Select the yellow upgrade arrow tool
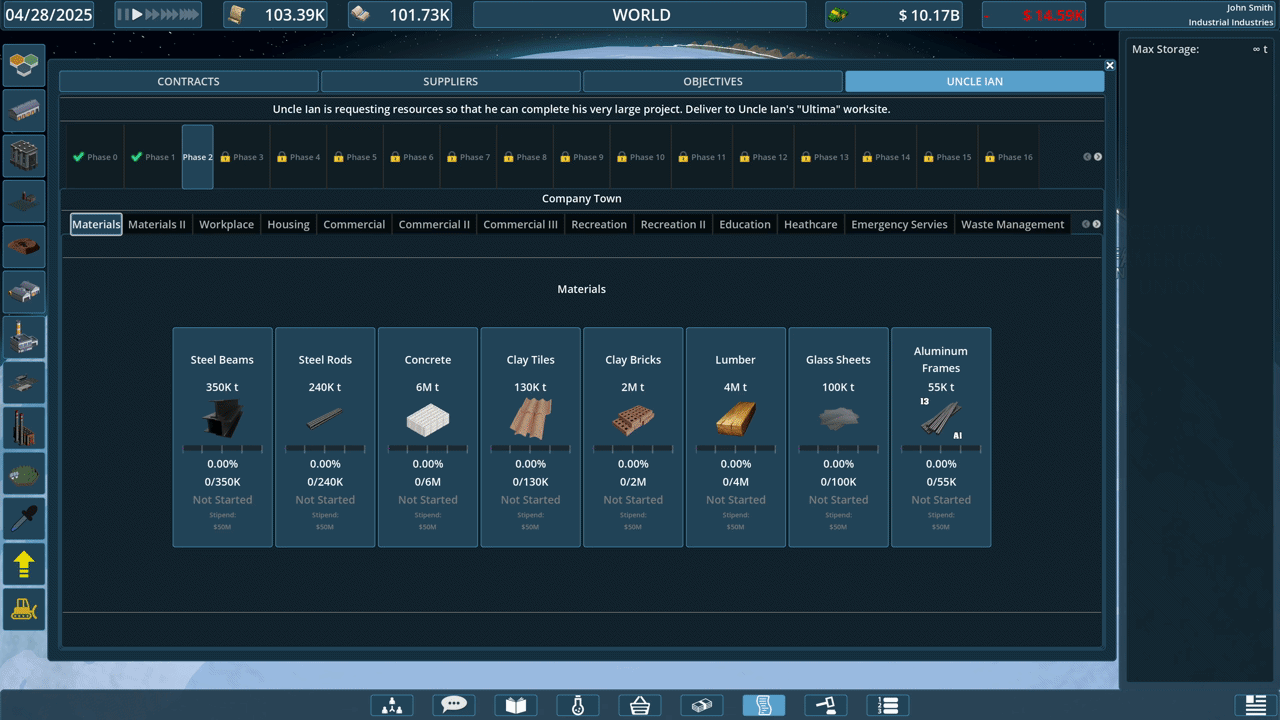 [24, 563]
